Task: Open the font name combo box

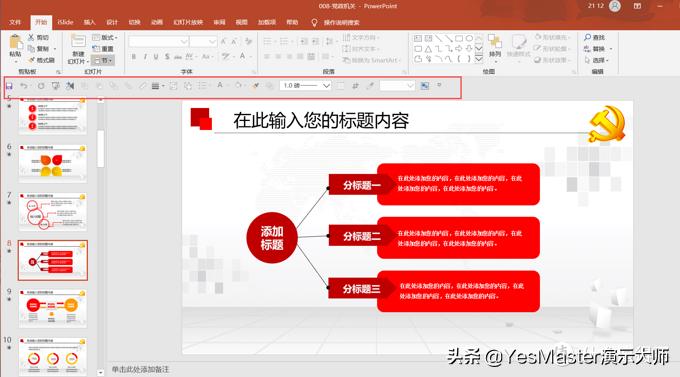Action: coord(158,42)
